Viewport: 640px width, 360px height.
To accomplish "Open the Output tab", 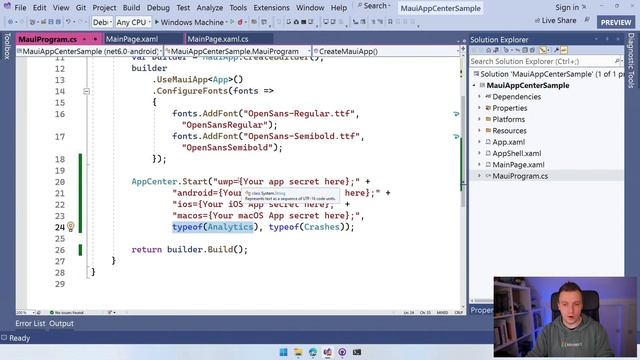I will point(61,323).
